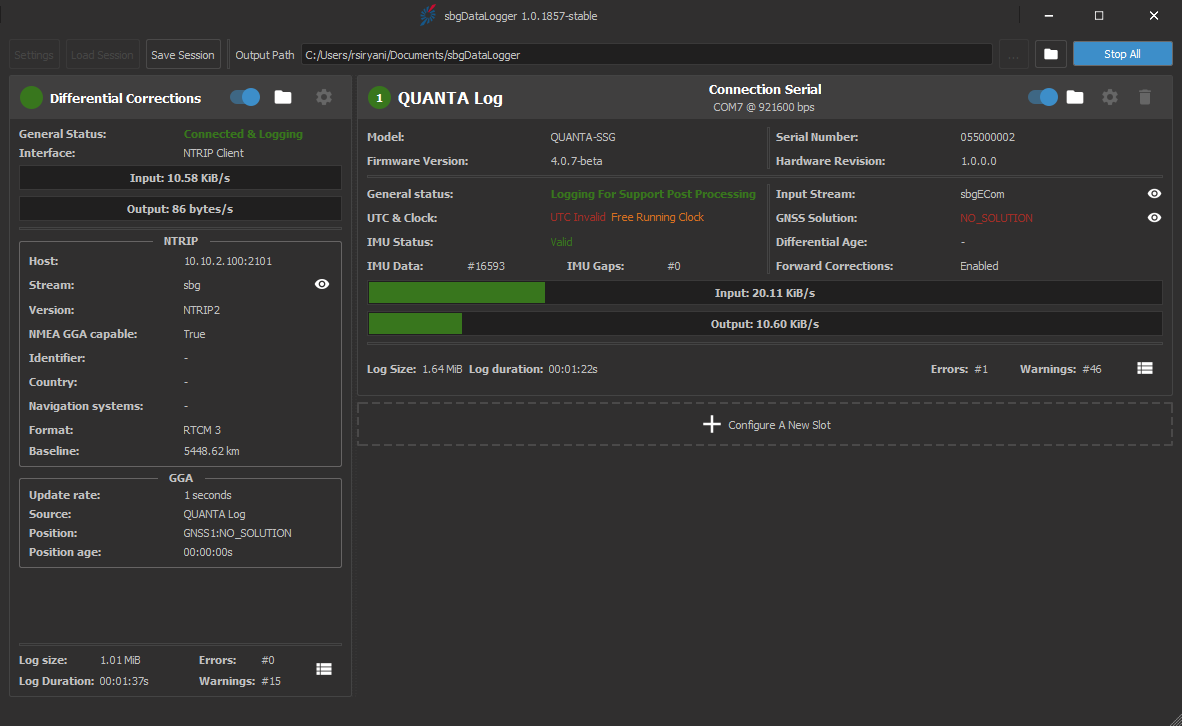
Task: Click the plus icon for new slot
Action: 712,424
